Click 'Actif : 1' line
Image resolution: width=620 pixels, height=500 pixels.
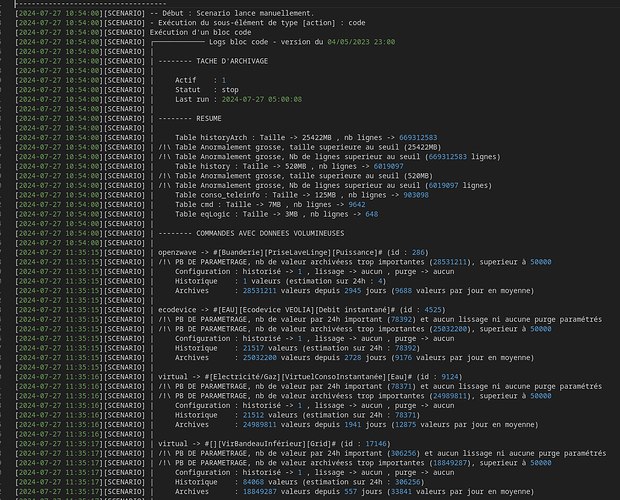coord(200,80)
